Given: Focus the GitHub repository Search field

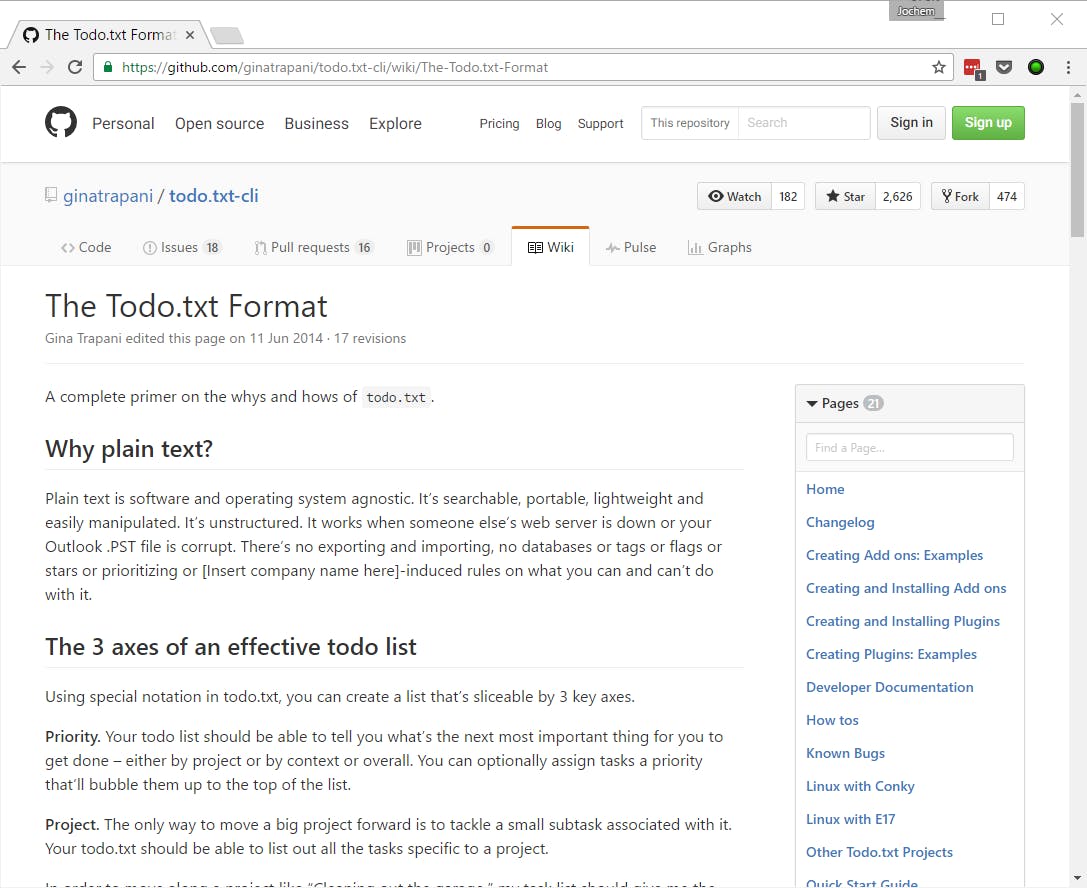Looking at the screenshot, I should pos(804,123).
